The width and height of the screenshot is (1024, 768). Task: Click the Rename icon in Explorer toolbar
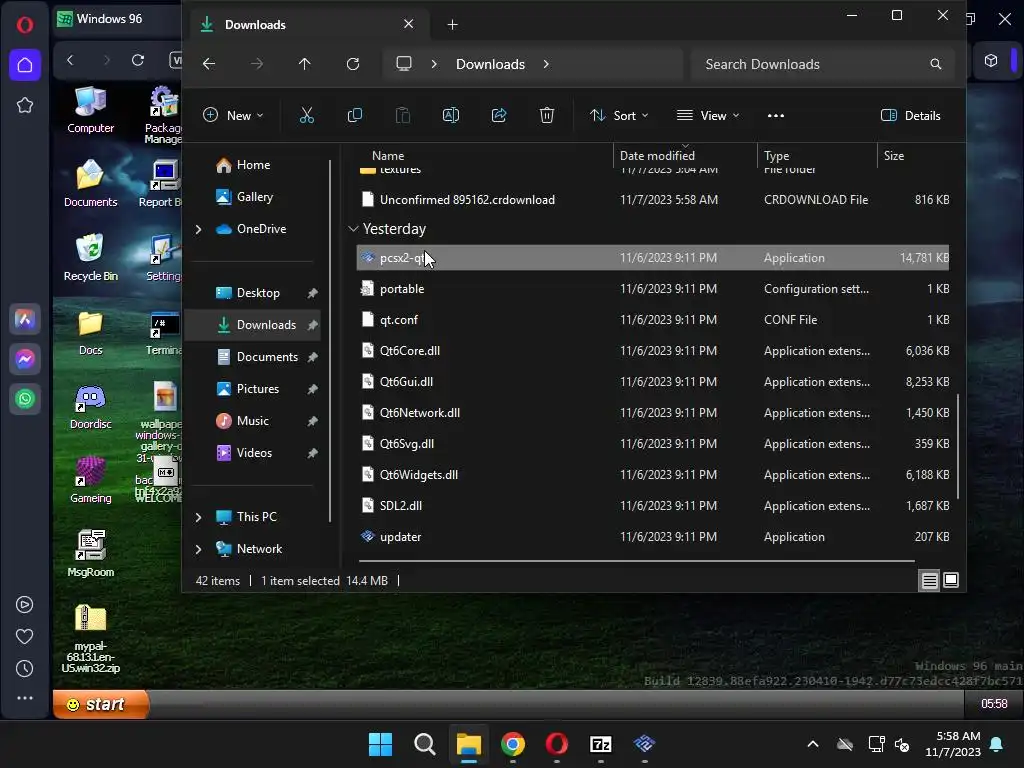[451, 116]
